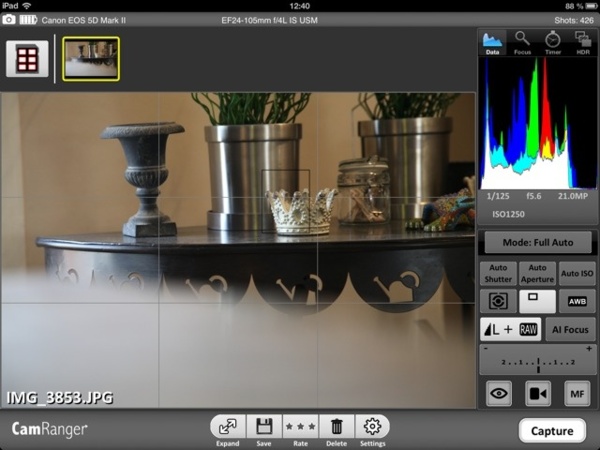Open the AWB white balance selector
The height and width of the screenshot is (450, 600).
[x=577, y=301]
